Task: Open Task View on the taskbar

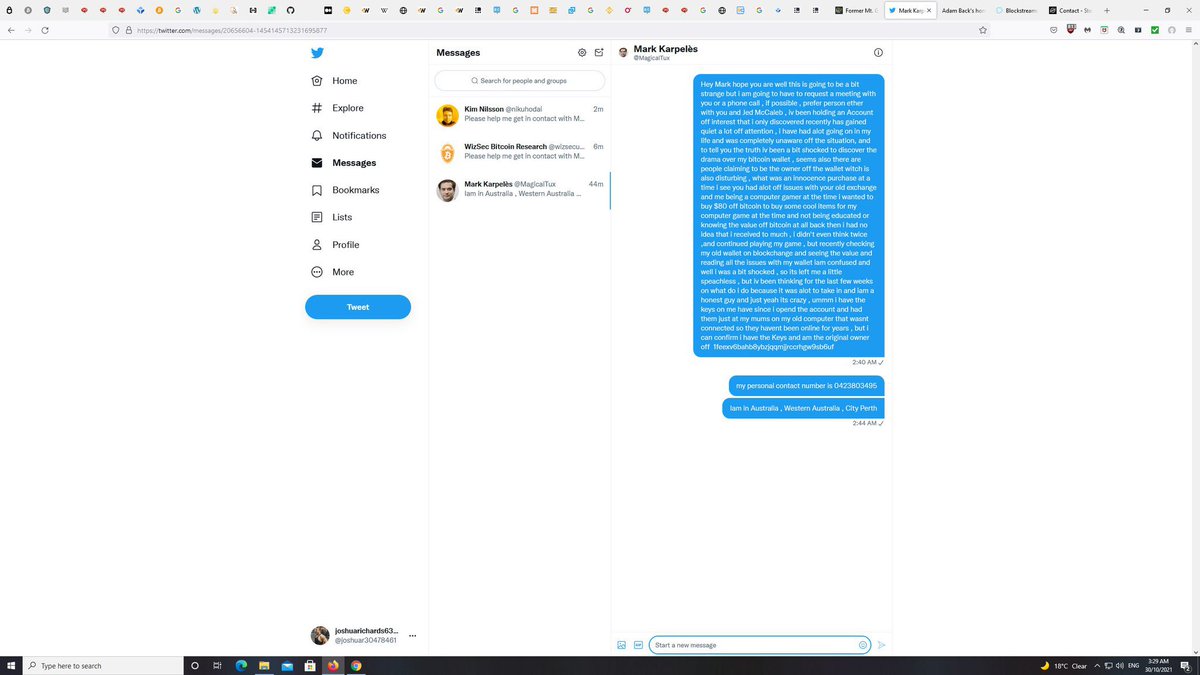Action: pyautogui.click(x=217, y=665)
